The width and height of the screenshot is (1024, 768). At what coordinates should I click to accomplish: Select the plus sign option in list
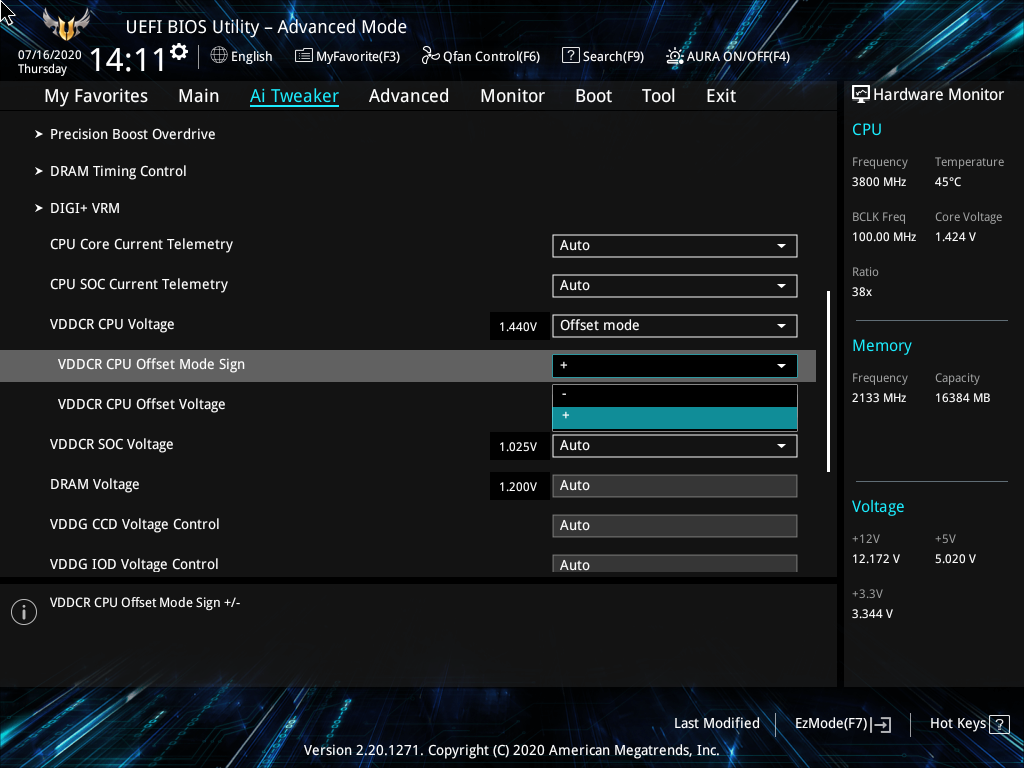(x=675, y=418)
